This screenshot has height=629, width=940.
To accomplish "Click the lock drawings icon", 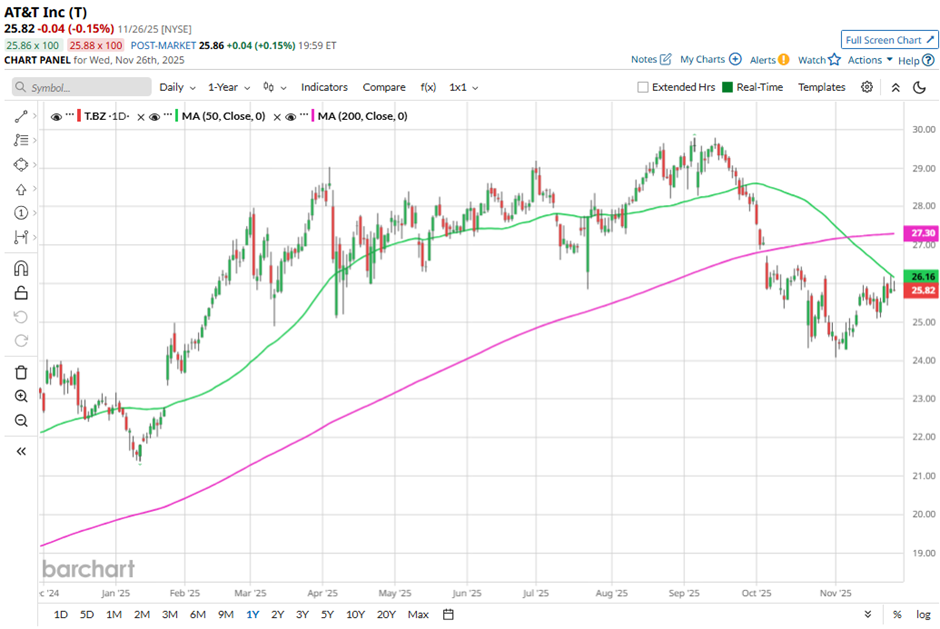I will coord(20,293).
